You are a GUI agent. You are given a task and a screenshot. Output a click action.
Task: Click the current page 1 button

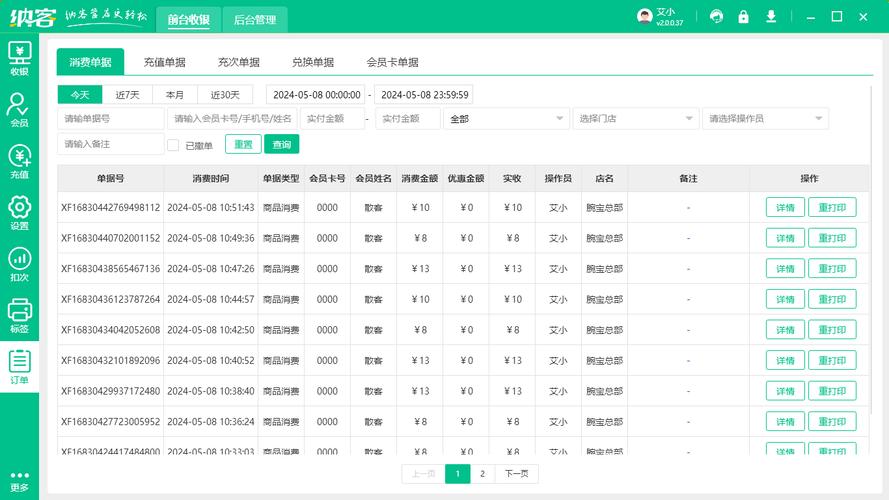coord(458,474)
